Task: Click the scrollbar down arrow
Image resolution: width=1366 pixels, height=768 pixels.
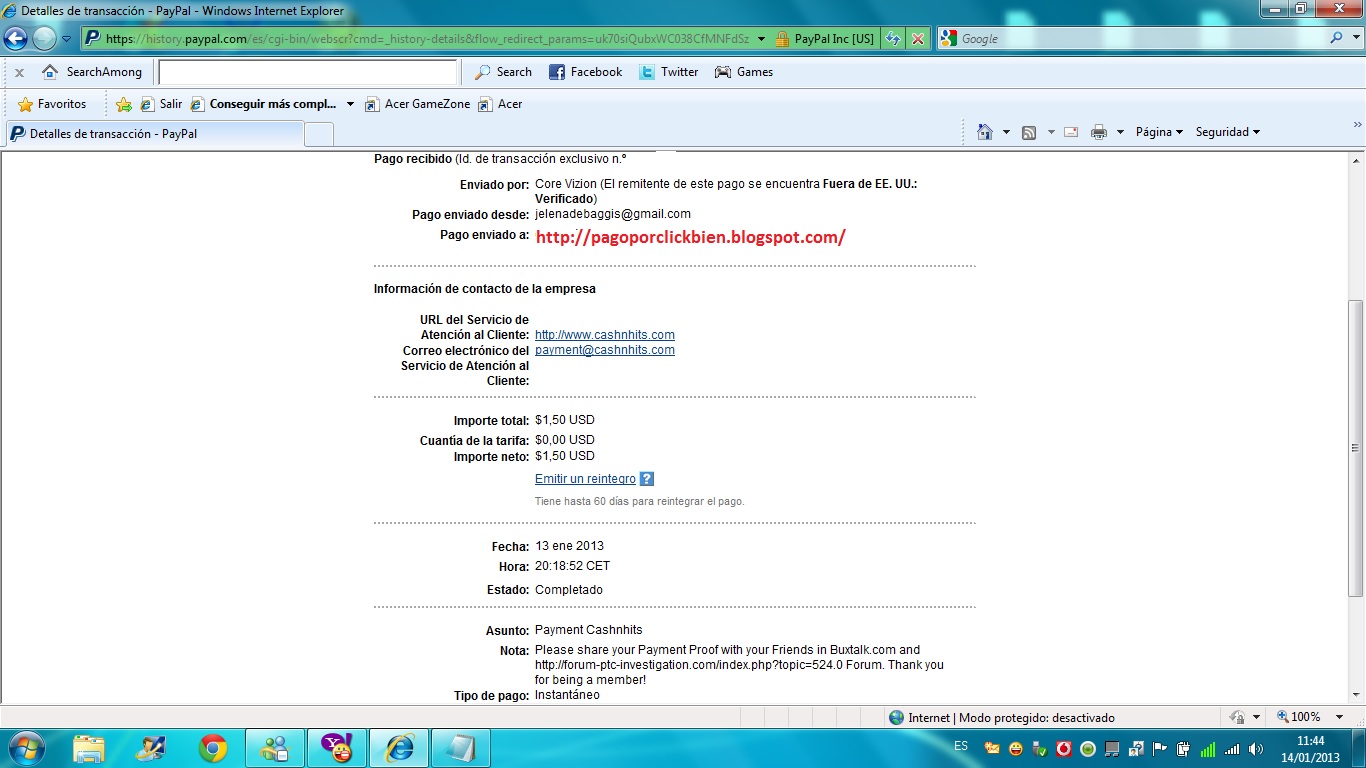Action: (x=1356, y=695)
